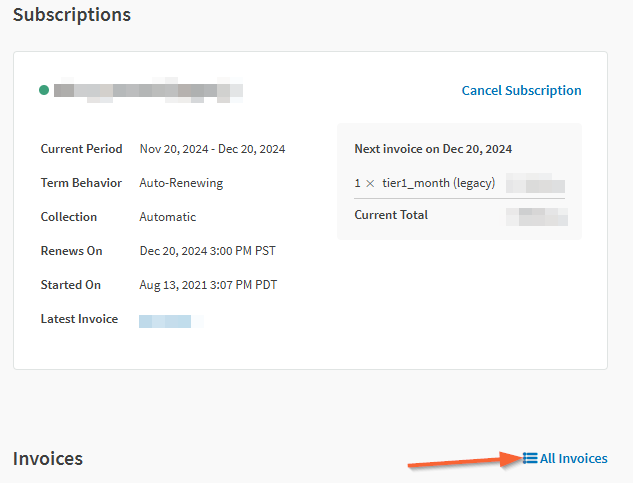Click the Current Total label

tap(391, 215)
